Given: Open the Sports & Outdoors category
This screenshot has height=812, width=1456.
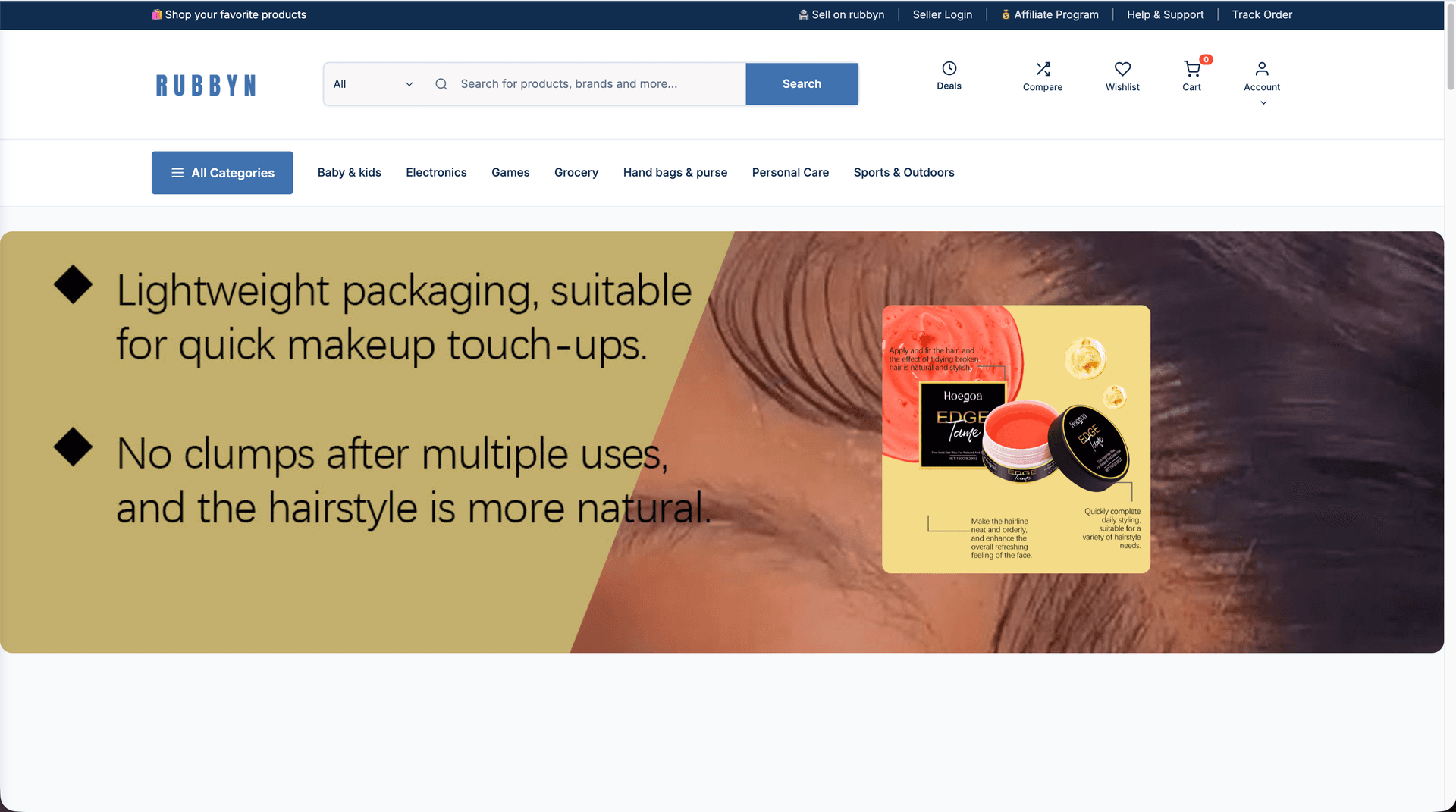Looking at the screenshot, I should [x=904, y=173].
